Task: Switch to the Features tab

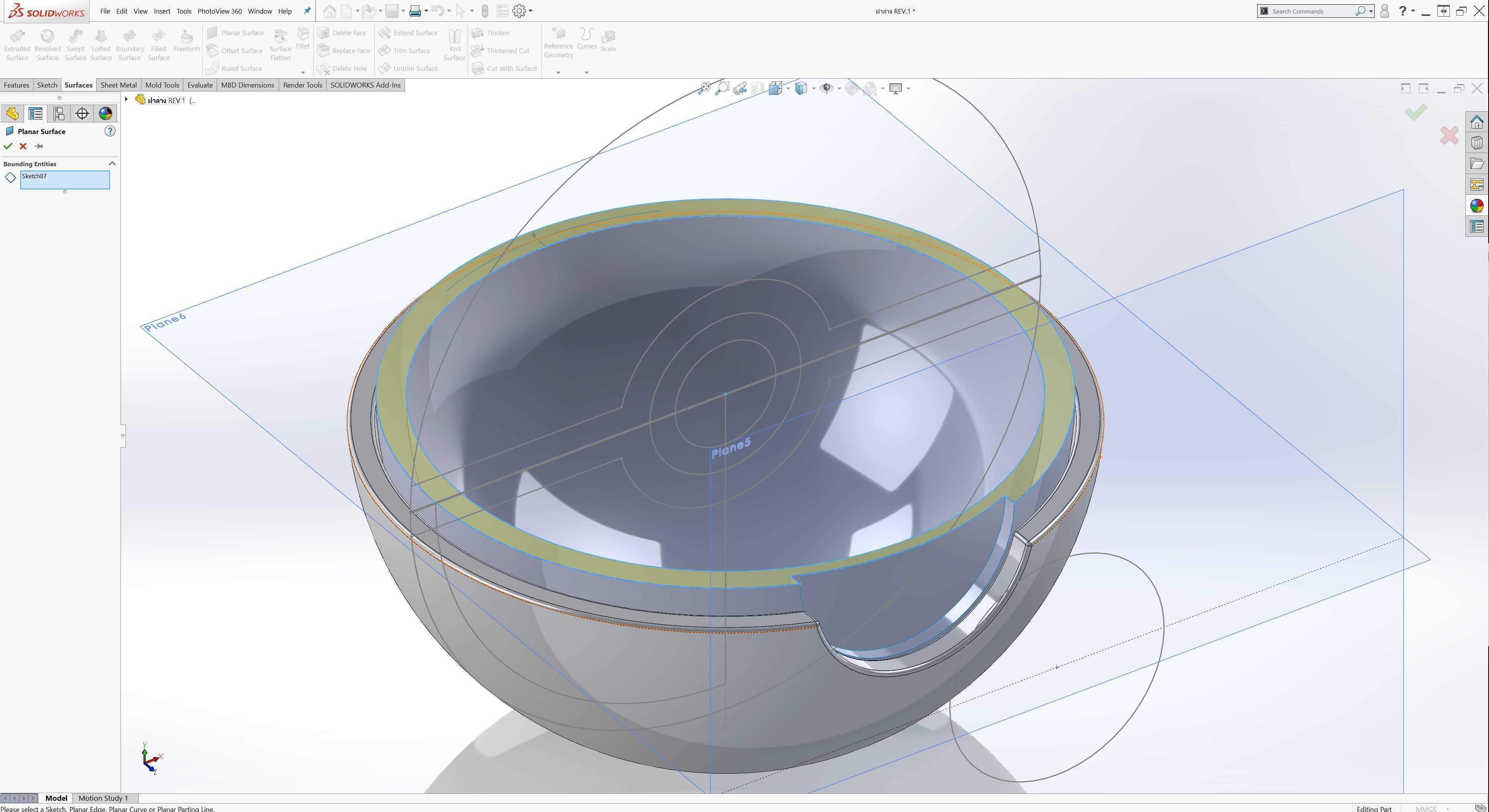Action: 17,85
